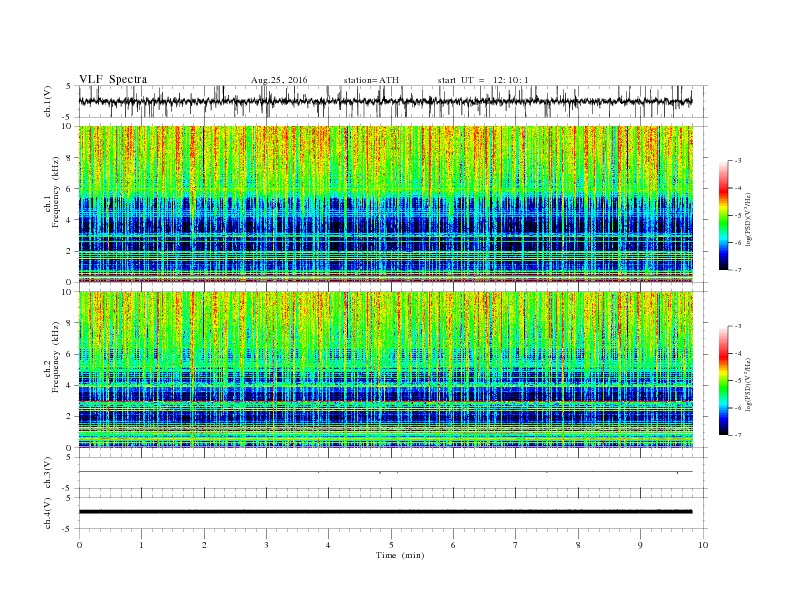The image size is (792, 612).
Task: Click the thick ch.4 voltage trace
Action: tap(385, 512)
